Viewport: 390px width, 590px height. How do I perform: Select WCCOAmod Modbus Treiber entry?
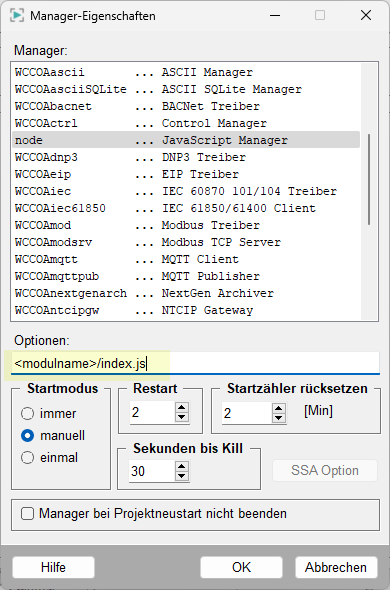click(x=186, y=225)
